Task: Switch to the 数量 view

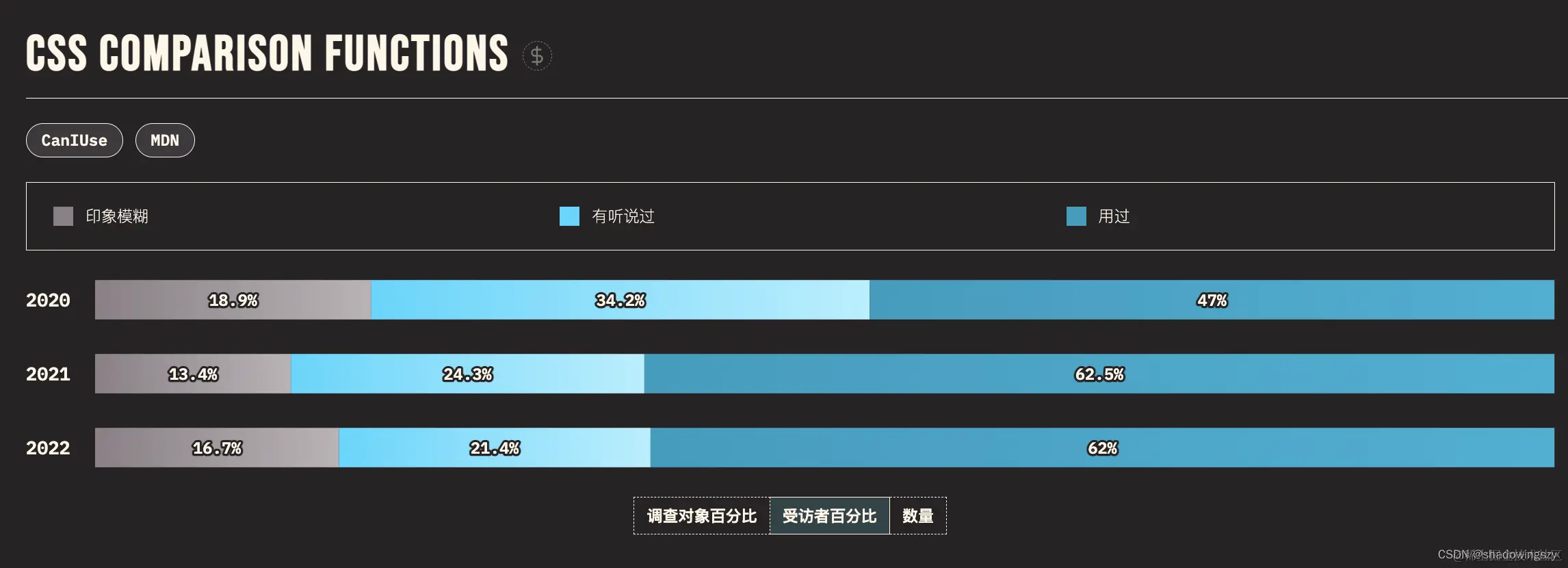Action: tap(919, 516)
